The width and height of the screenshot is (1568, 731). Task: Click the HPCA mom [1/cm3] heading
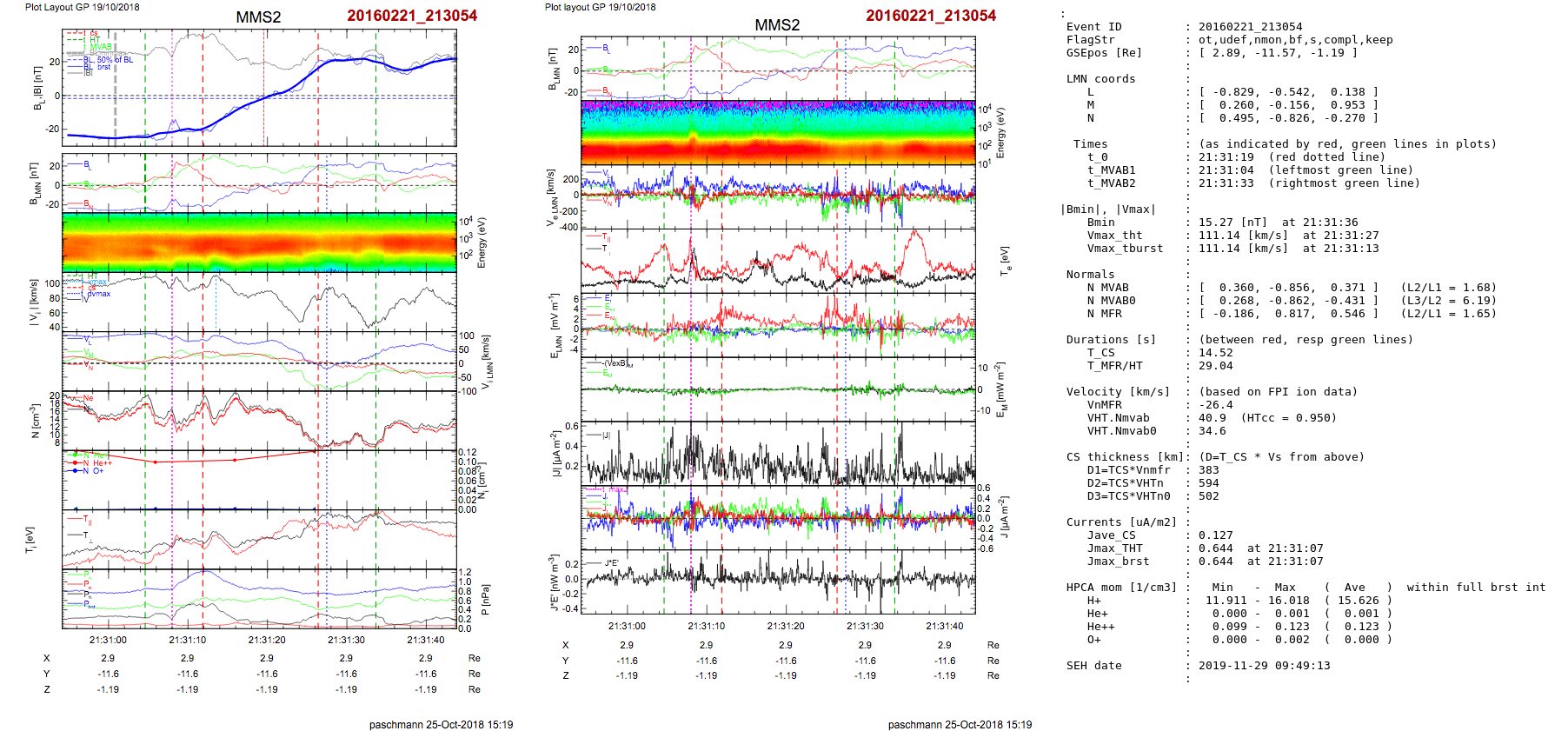click(1121, 588)
